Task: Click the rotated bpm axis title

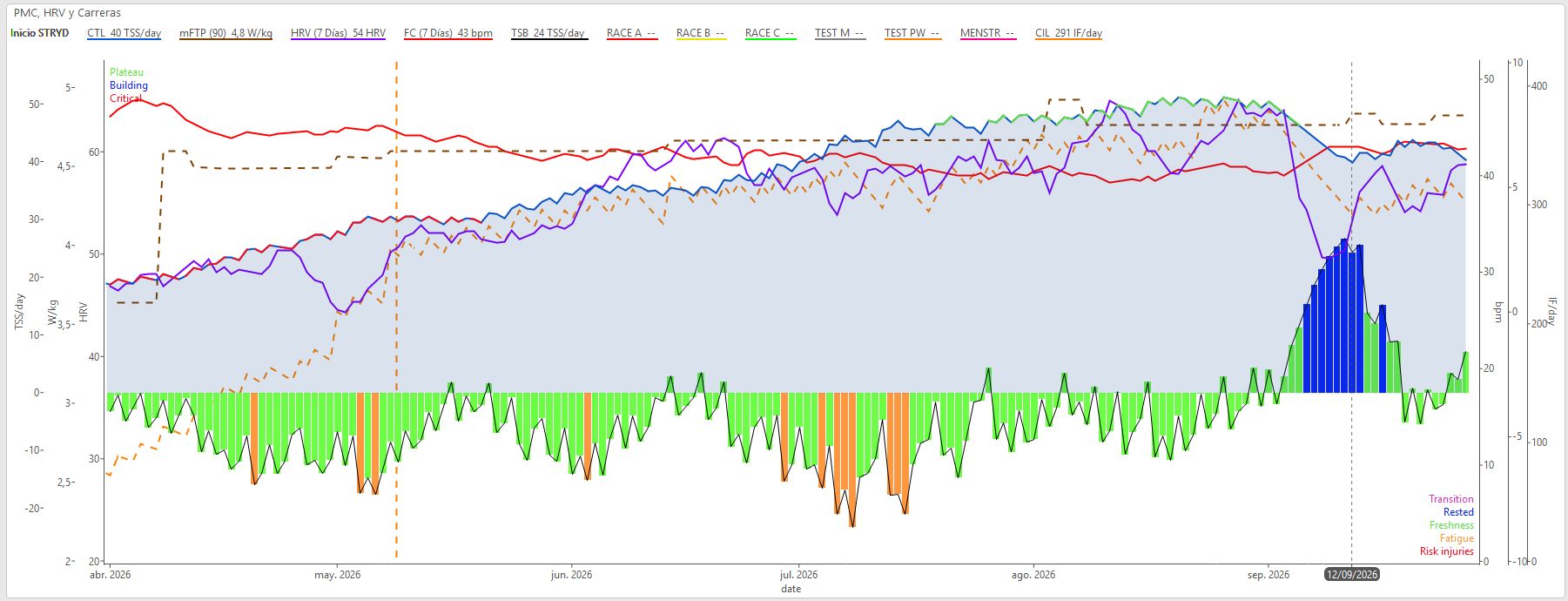Action: tap(1499, 312)
